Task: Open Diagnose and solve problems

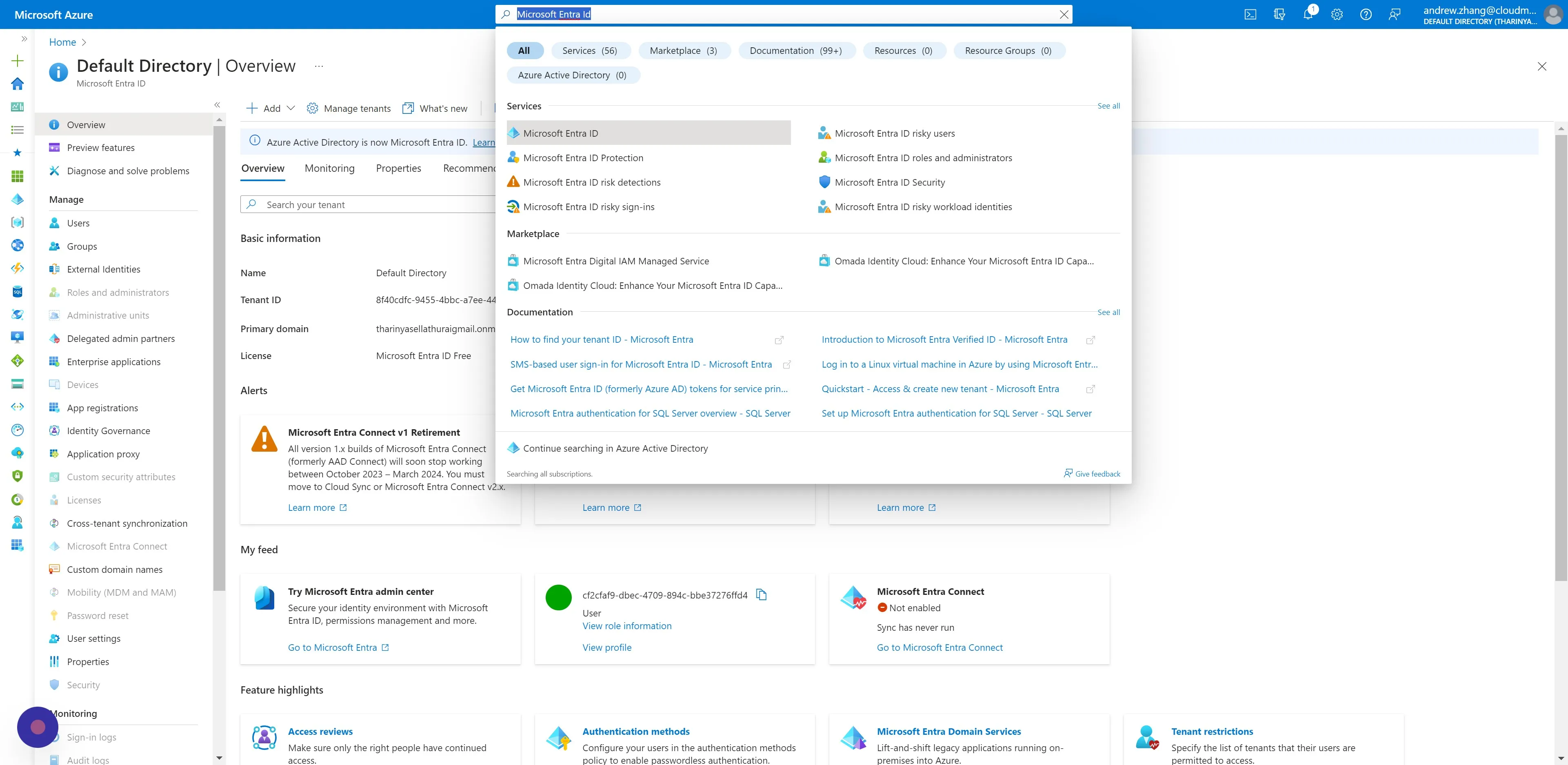Action: pyautogui.click(x=124, y=171)
